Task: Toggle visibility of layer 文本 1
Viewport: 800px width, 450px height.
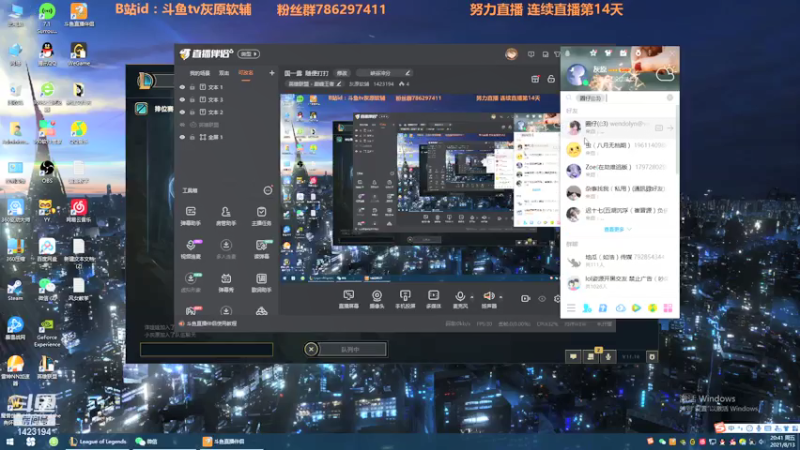Action: [182, 87]
